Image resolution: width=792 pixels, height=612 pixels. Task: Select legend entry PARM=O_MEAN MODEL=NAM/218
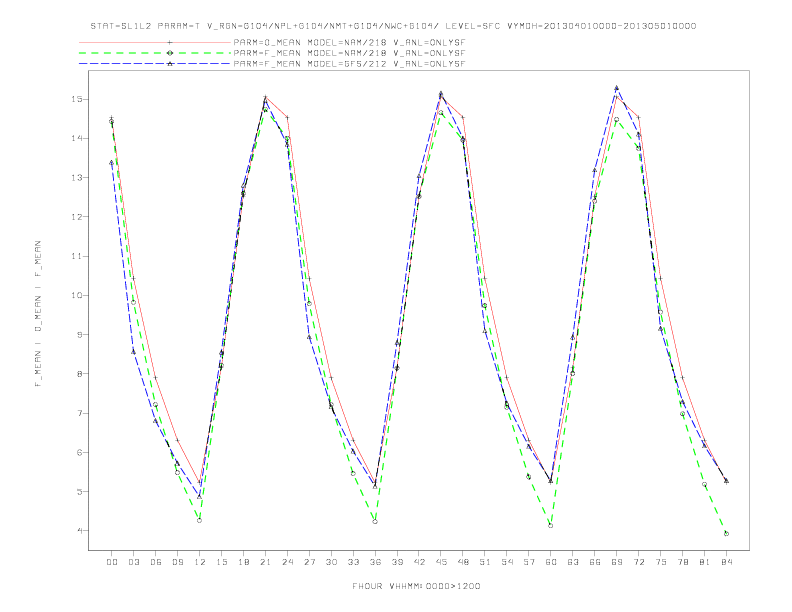click(349, 42)
